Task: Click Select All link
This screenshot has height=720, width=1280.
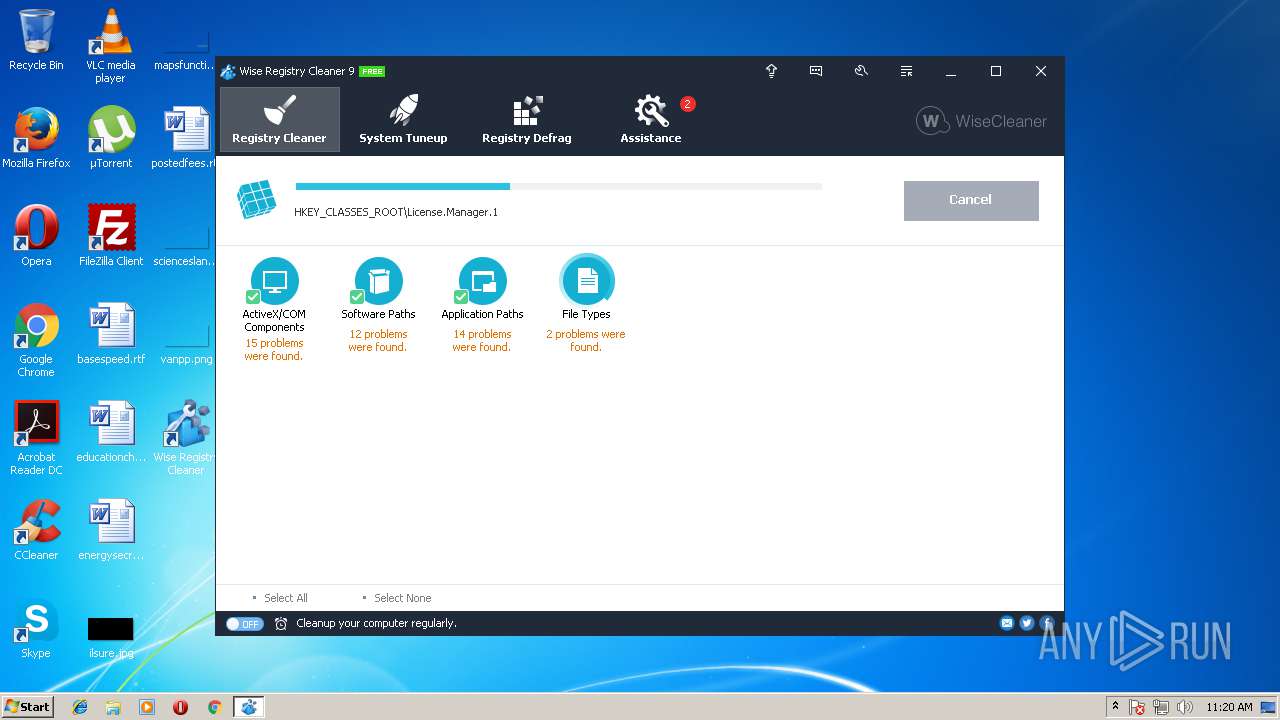Action: [285, 598]
